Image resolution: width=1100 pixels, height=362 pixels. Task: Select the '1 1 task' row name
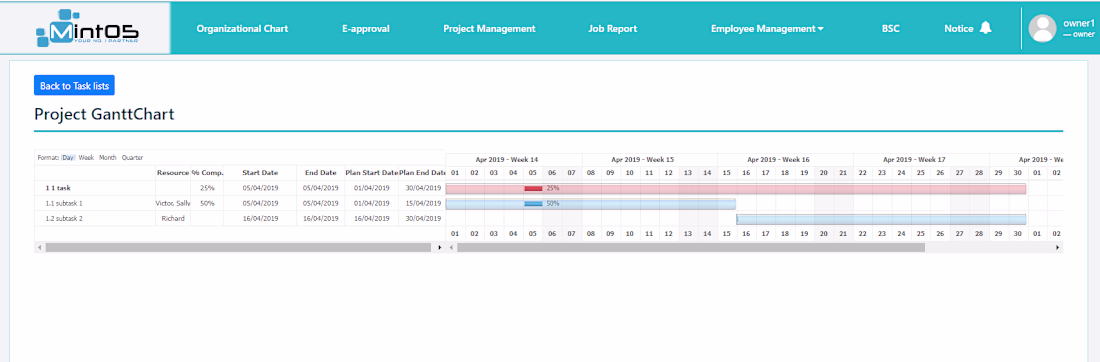(x=58, y=188)
